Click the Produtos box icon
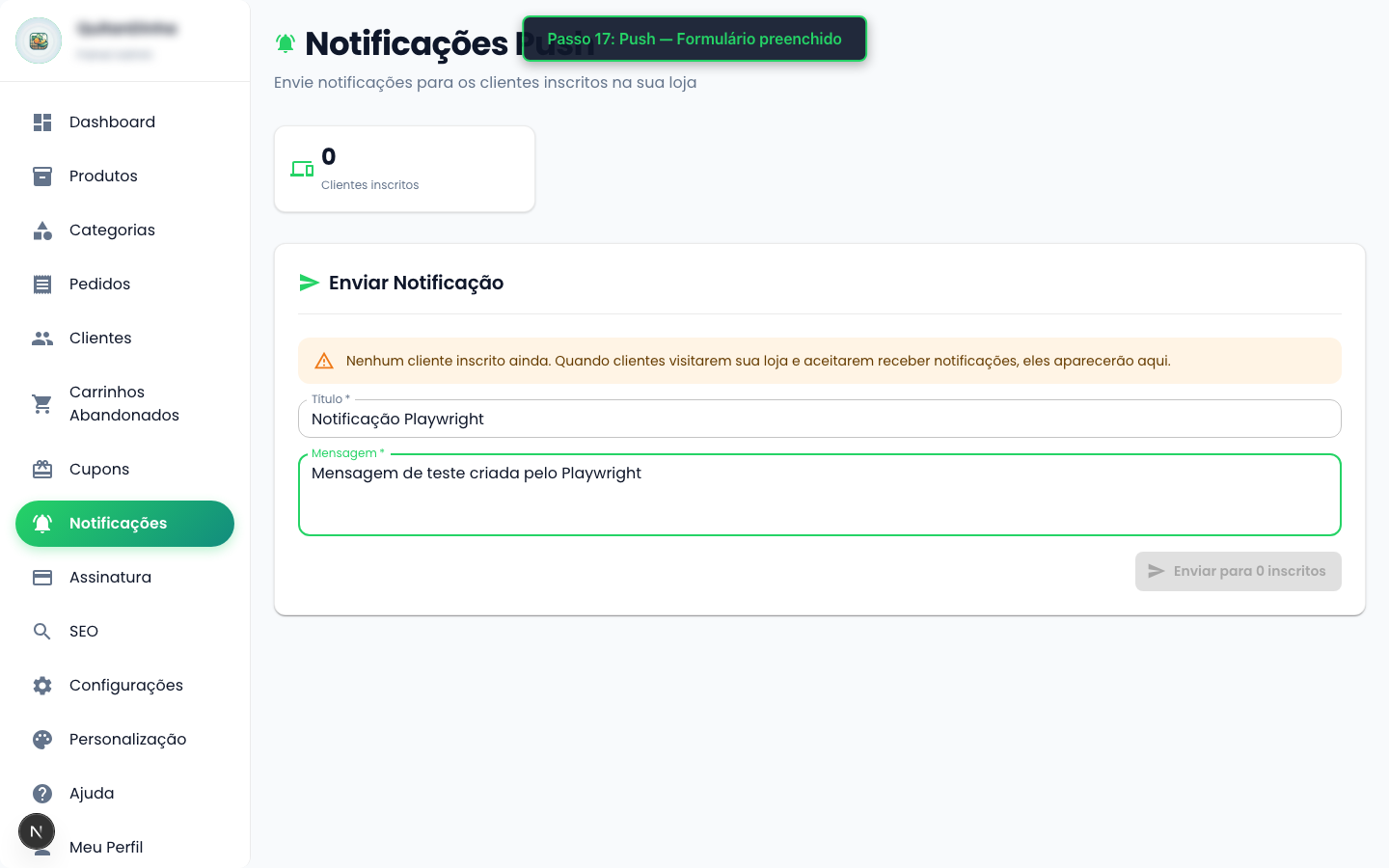Viewport: 1389px width, 868px height. [42, 176]
